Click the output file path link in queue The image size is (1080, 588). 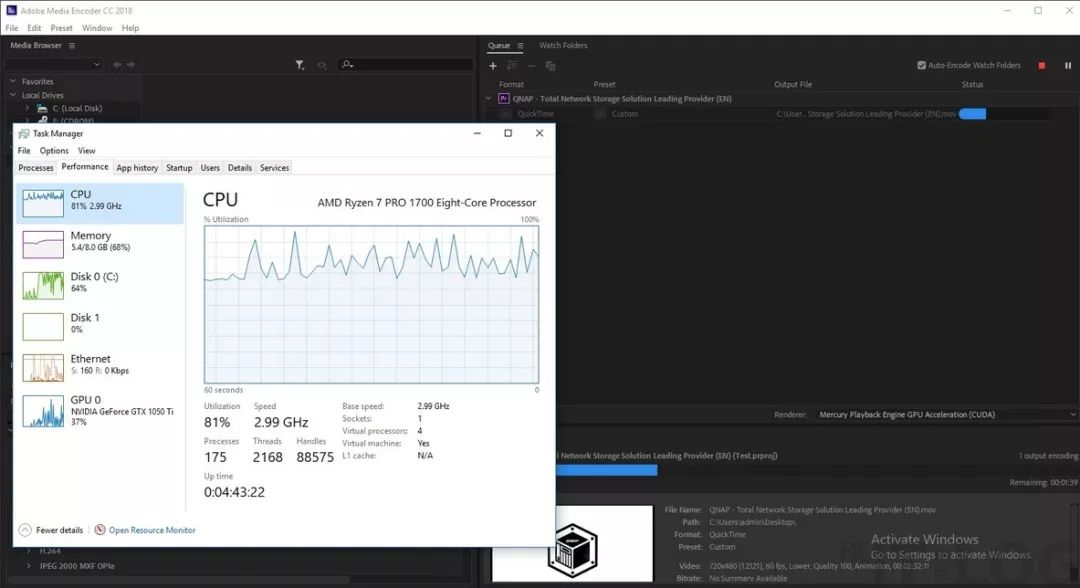click(866, 114)
